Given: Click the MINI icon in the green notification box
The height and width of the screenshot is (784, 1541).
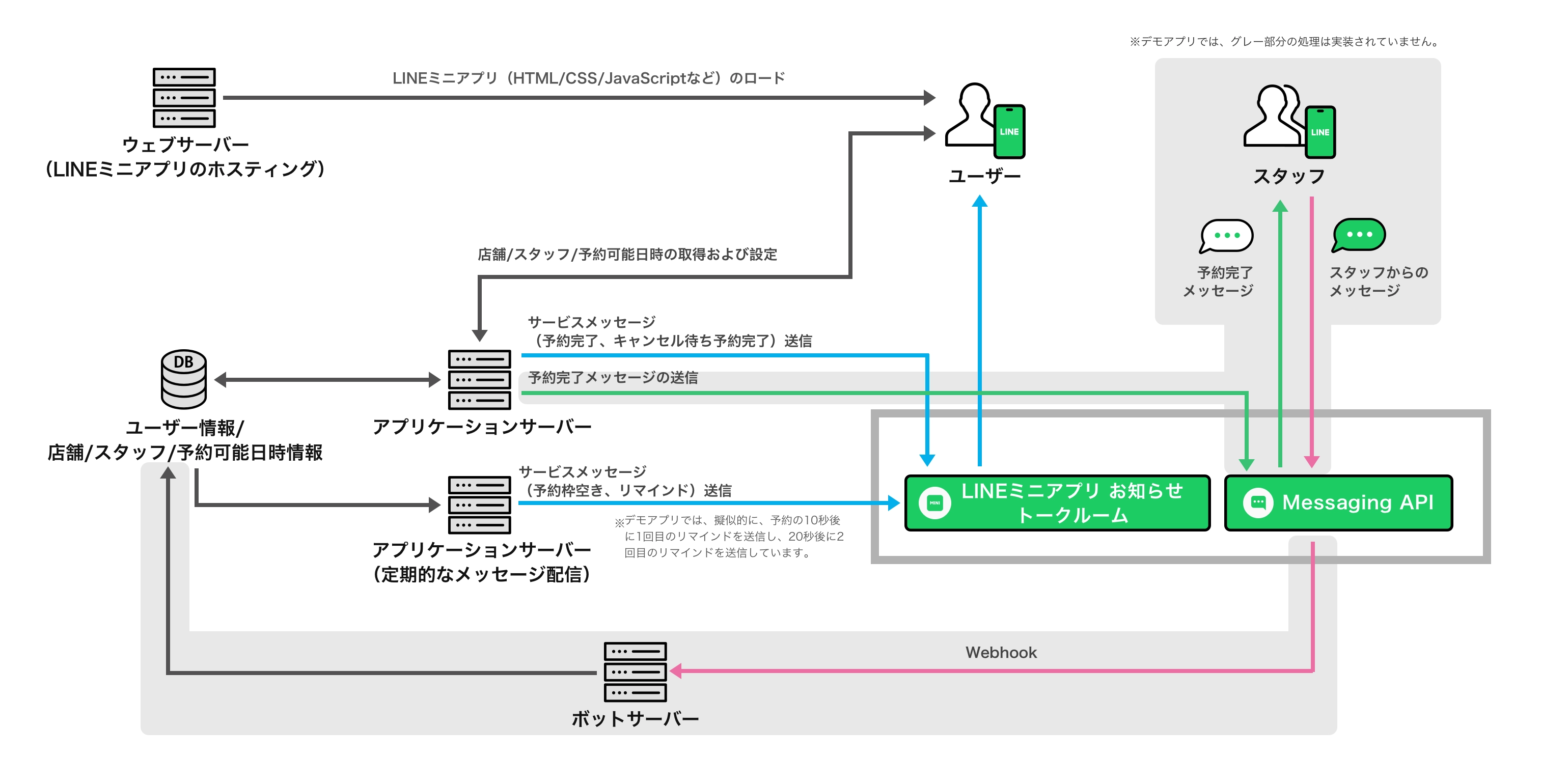Looking at the screenshot, I should 934,503.
